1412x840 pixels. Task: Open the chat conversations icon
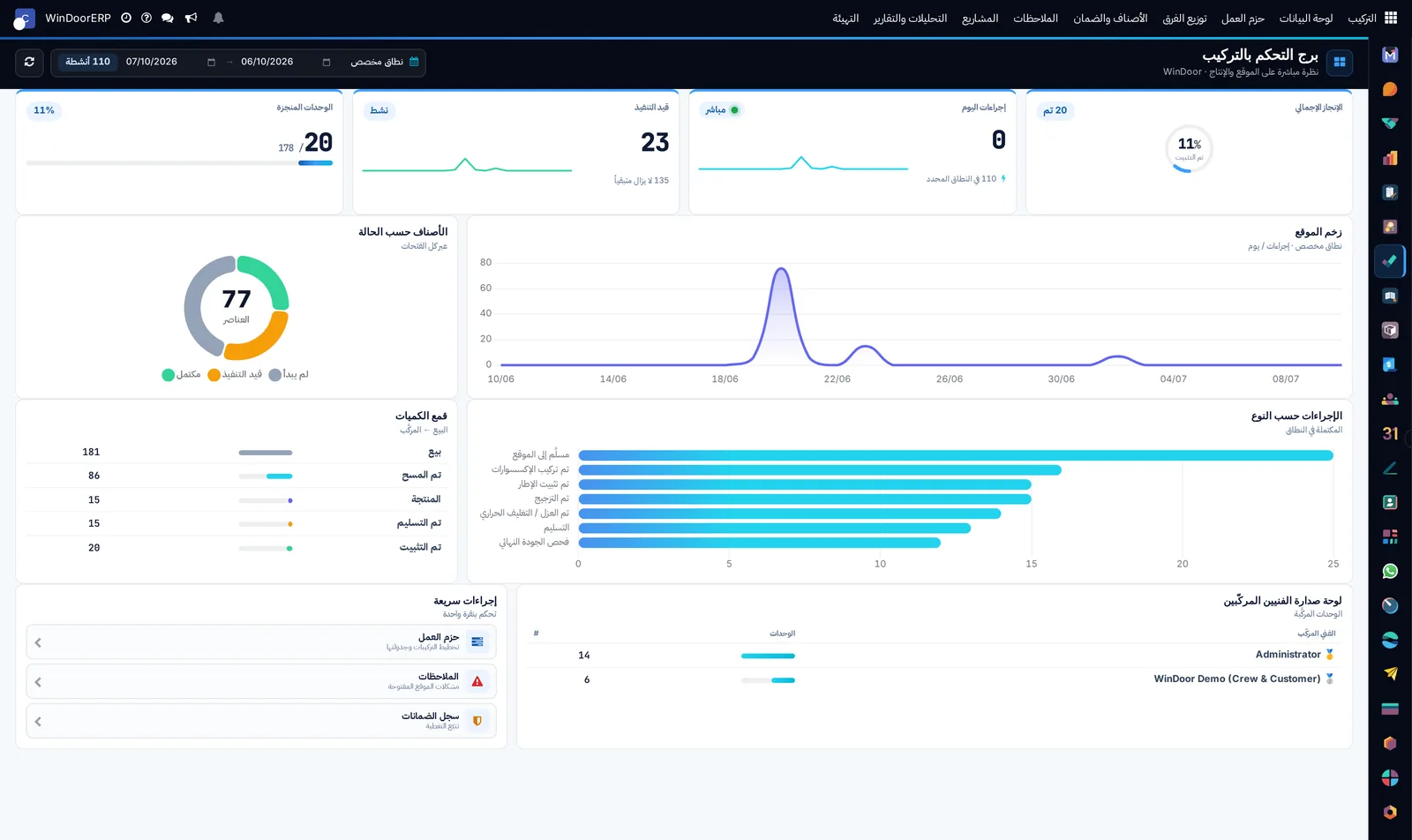point(168,18)
